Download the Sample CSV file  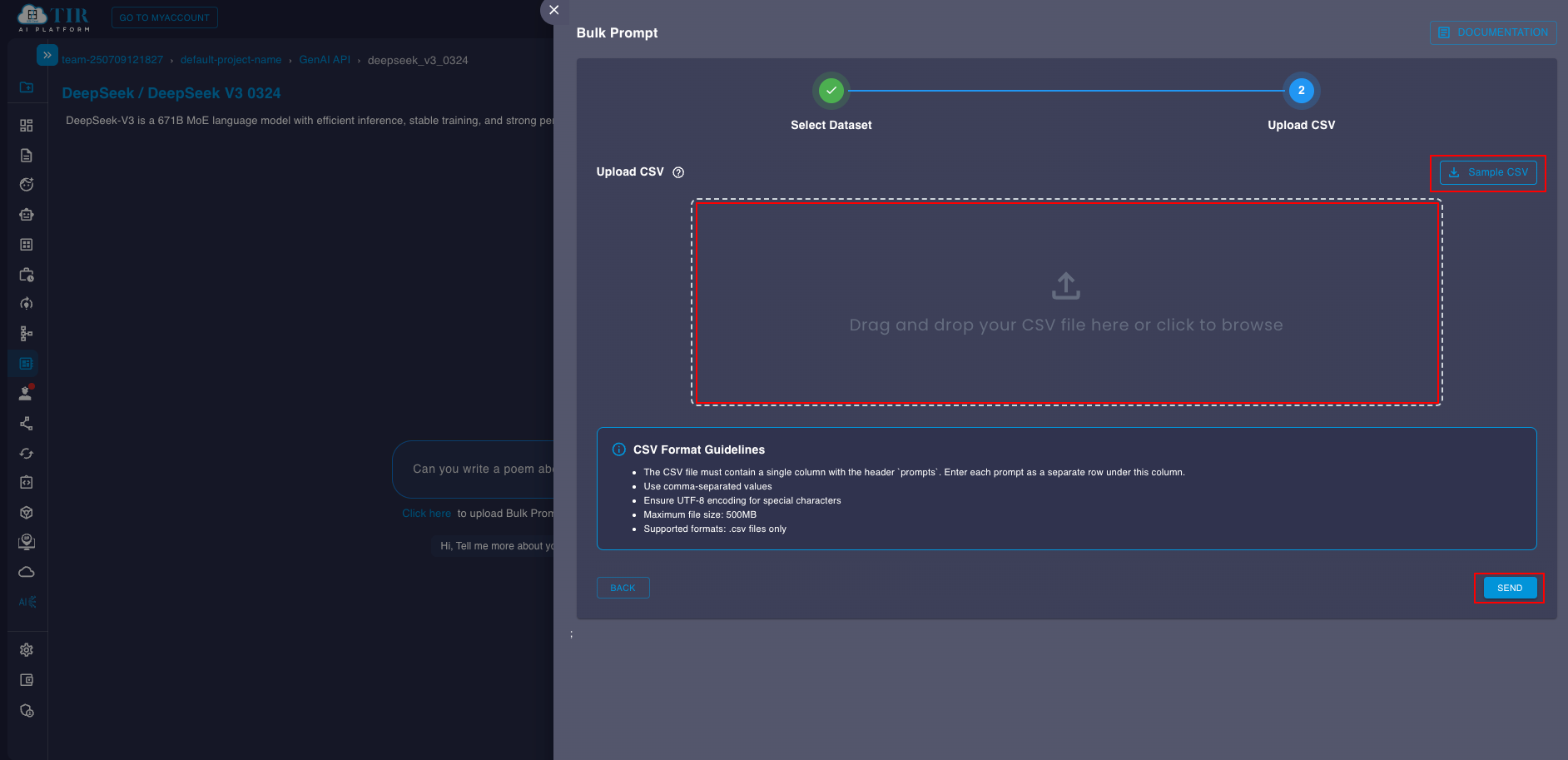[1488, 172]
